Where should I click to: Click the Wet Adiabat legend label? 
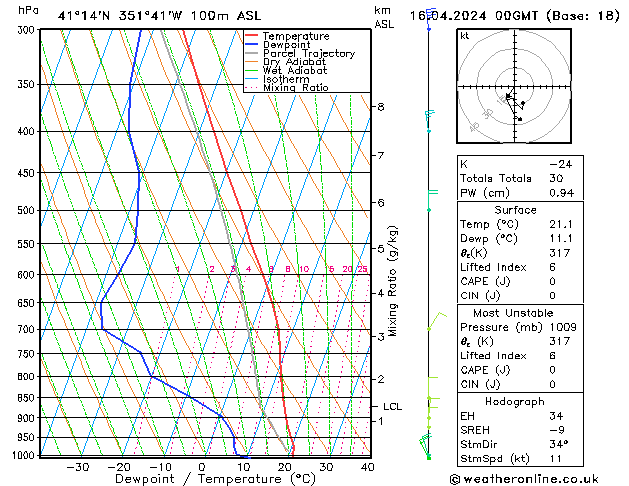[x=295, y=71]
